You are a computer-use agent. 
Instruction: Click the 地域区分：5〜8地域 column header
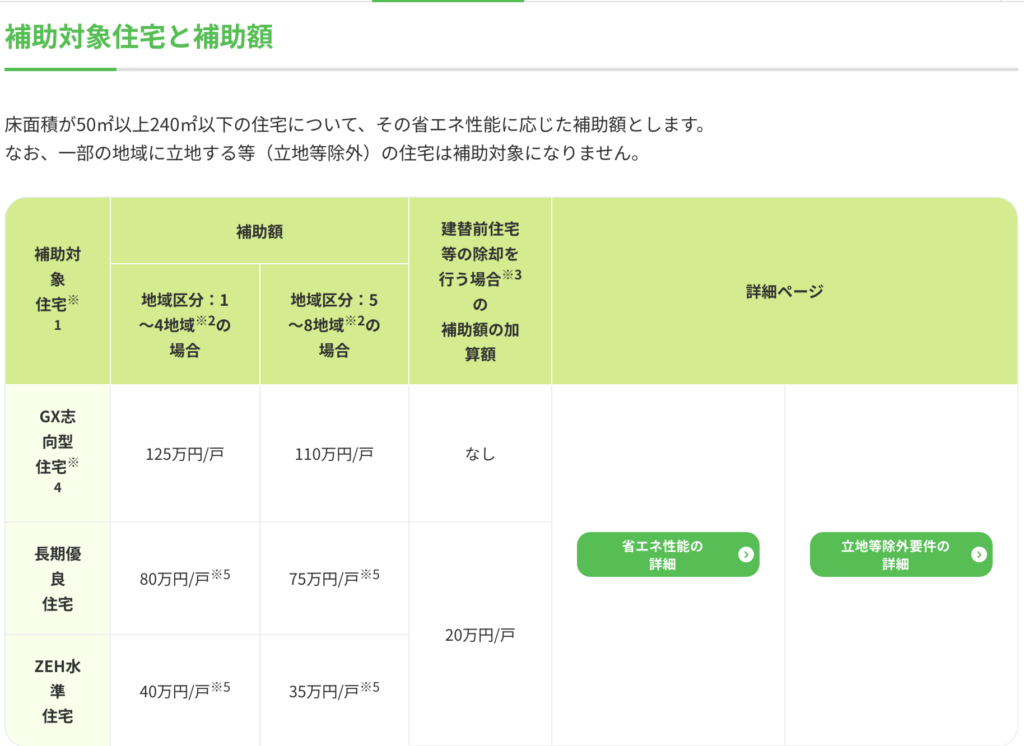[x=334, y=324]
